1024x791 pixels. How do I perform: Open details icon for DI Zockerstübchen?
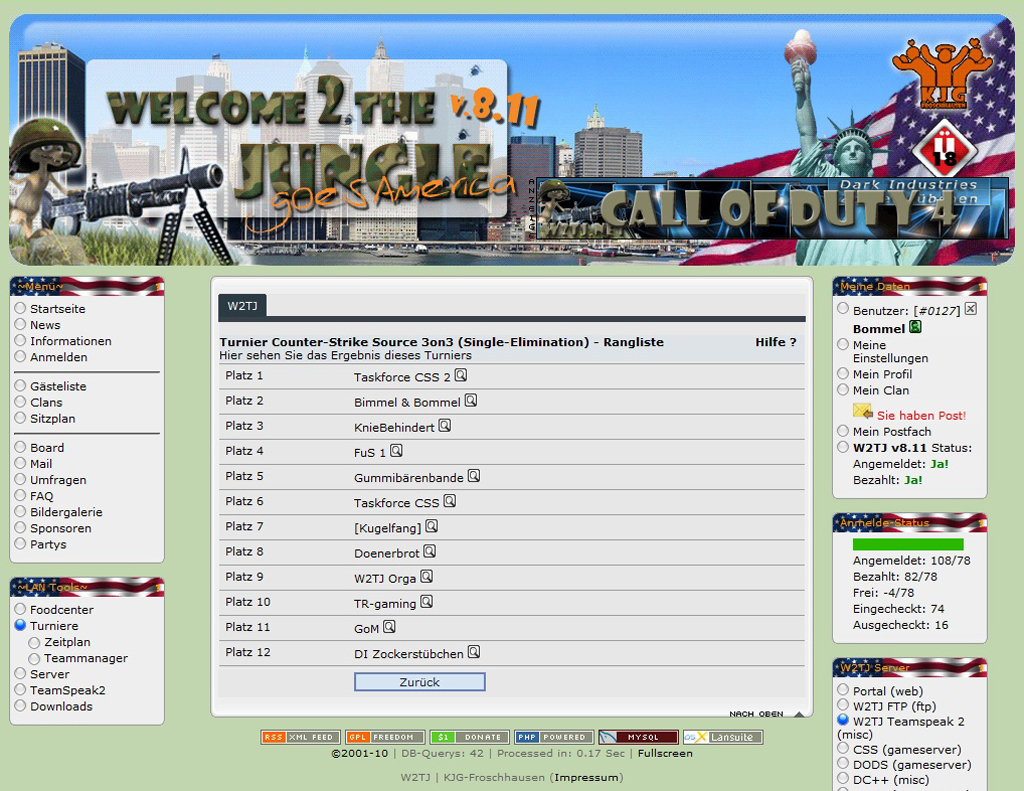point(474,652)
